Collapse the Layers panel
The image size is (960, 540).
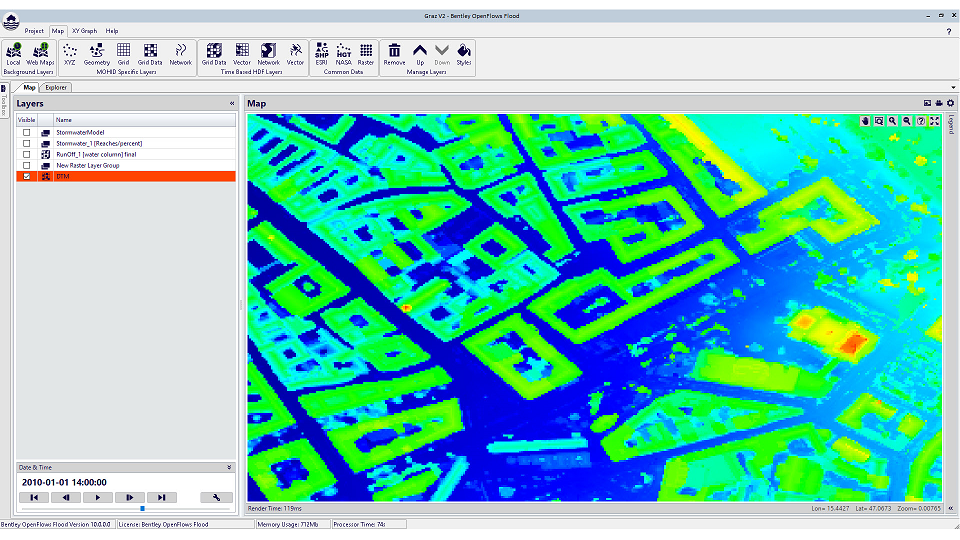point(232,103)
